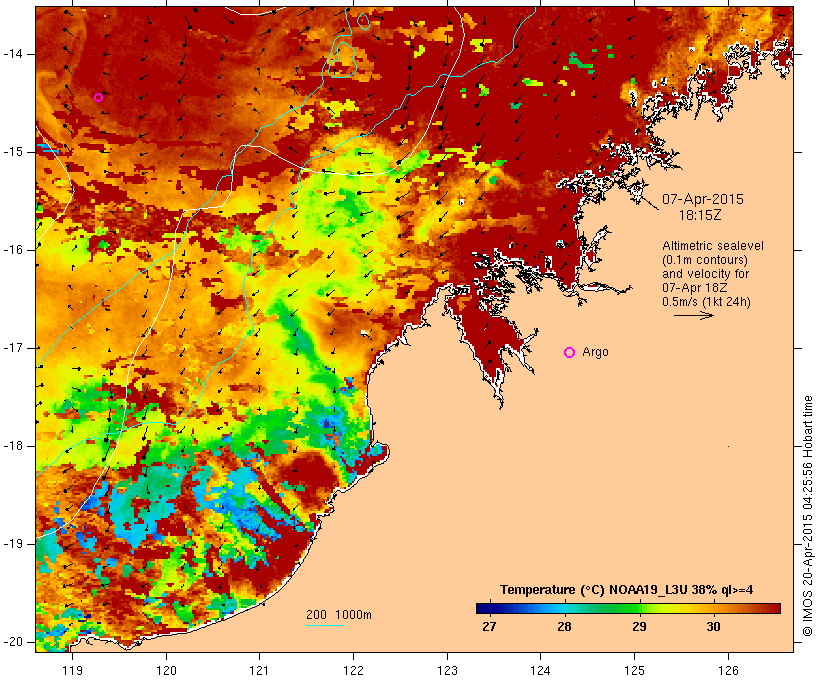820x680 pixels.
Task: Click the '121' longitude axis label
Action: 259,670
